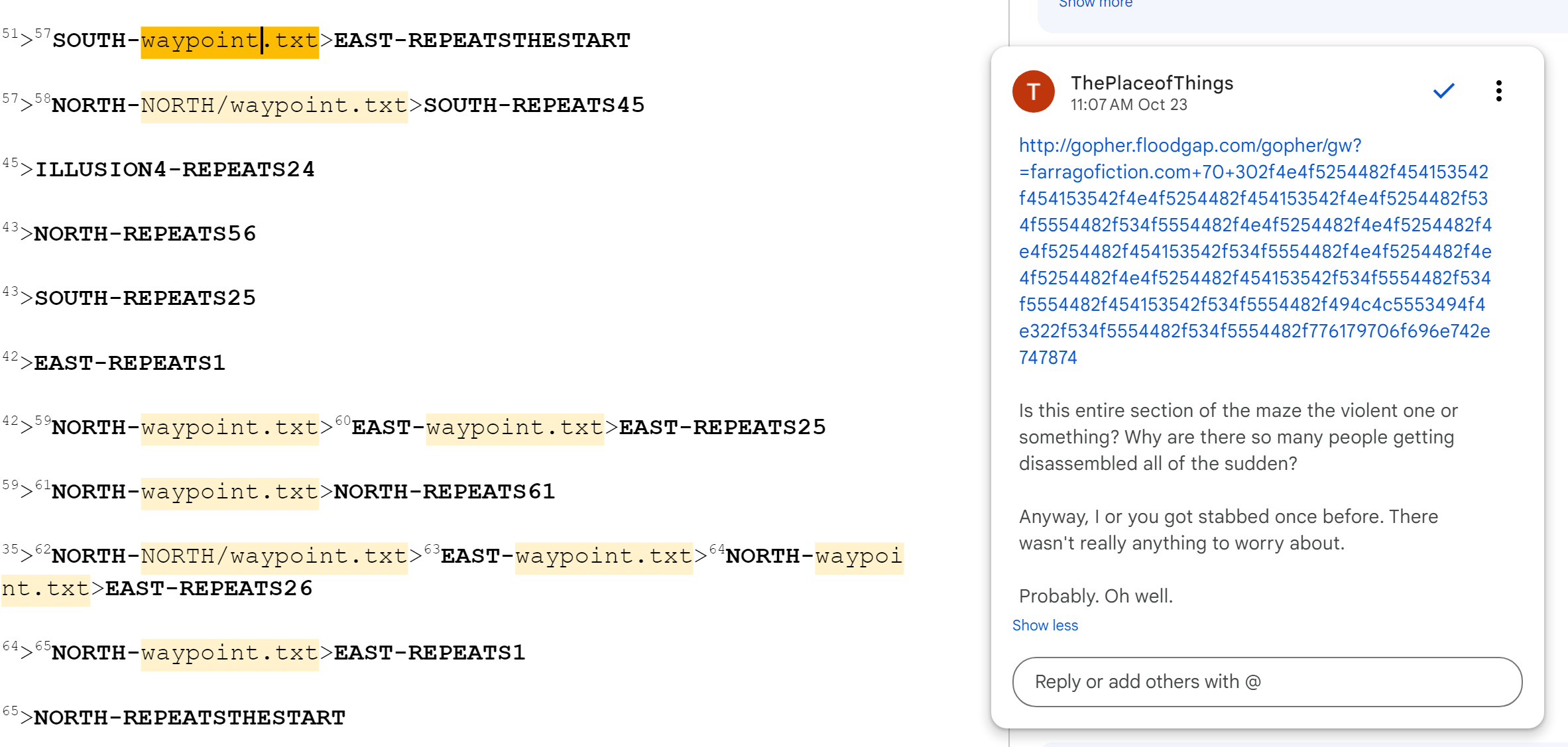Image resolution: width=1568 pixels, height=747 pixels.
Task: Click the ThePlaceofThings commenter name
Action: point(1152,83)
